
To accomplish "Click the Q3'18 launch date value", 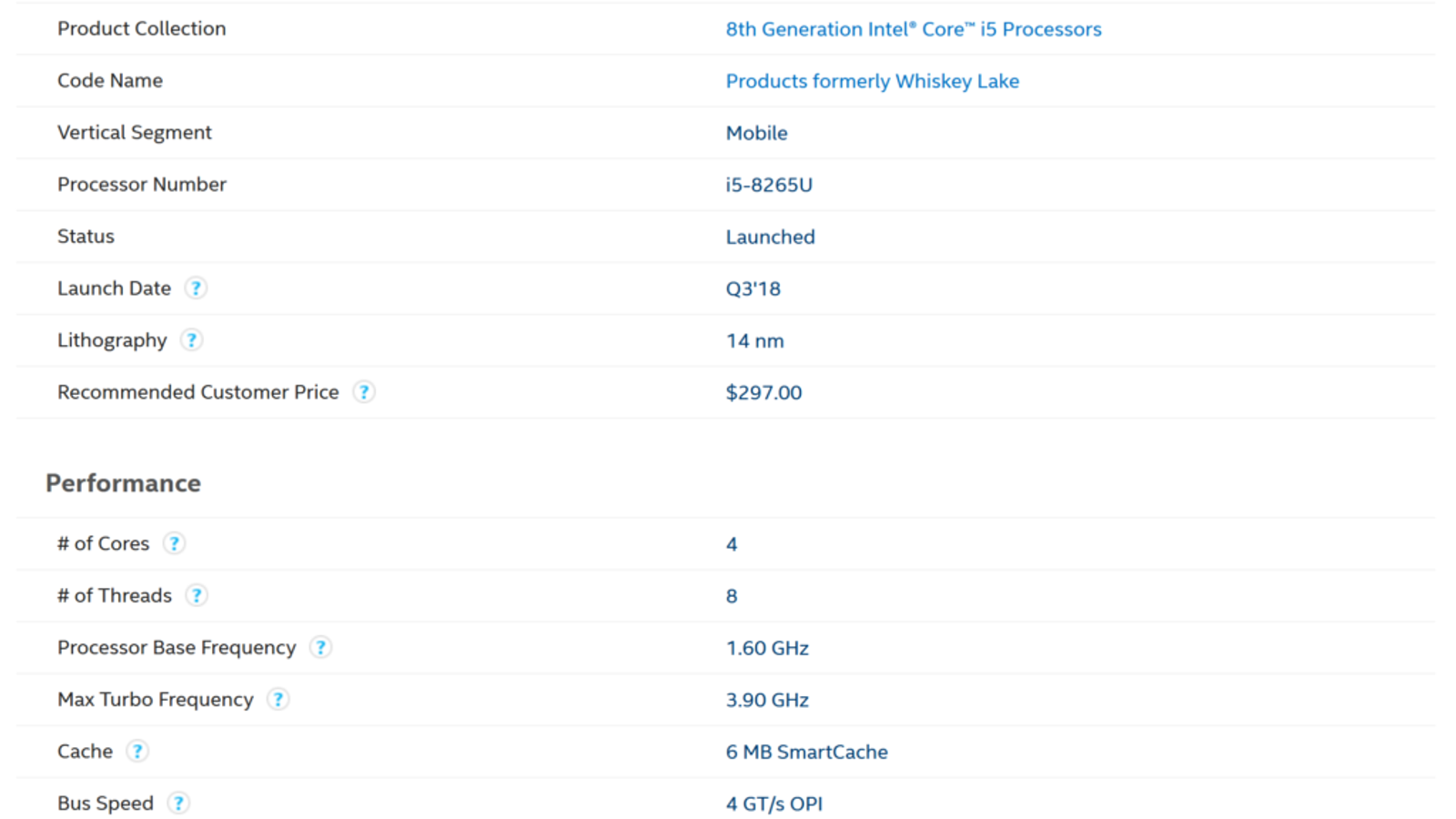I will click(x=753, y=289).
